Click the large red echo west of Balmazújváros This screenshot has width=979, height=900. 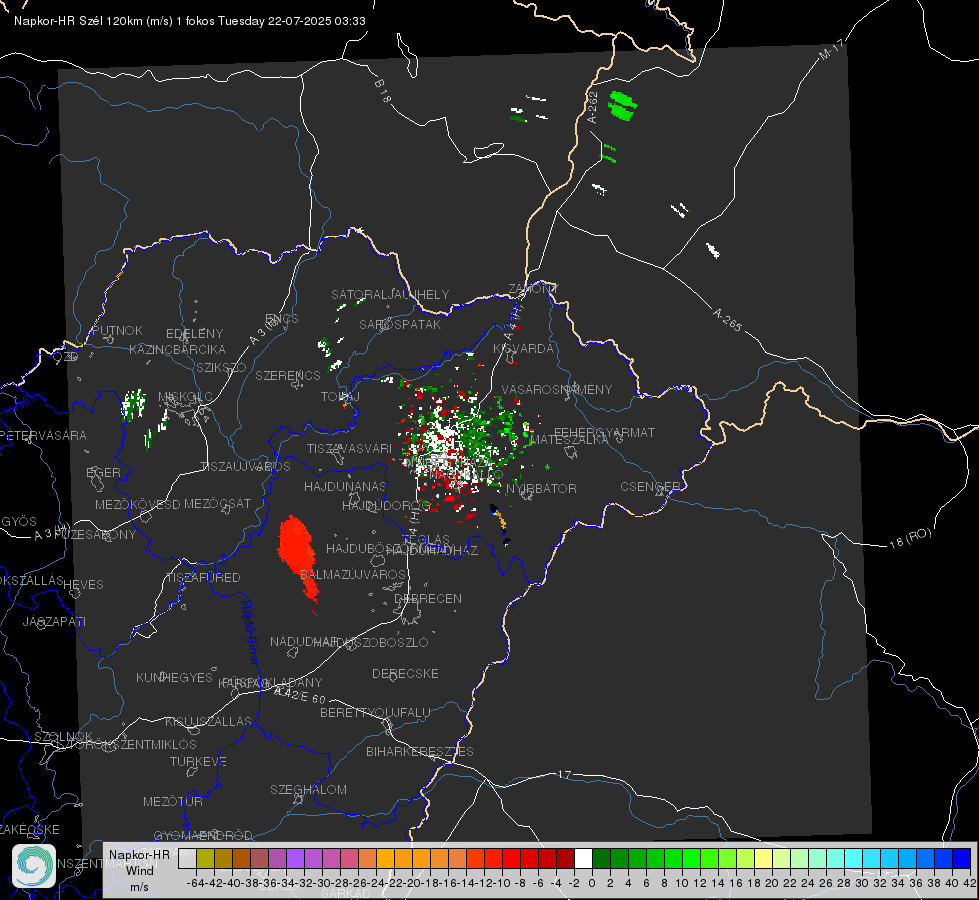(x=297, y=555)
